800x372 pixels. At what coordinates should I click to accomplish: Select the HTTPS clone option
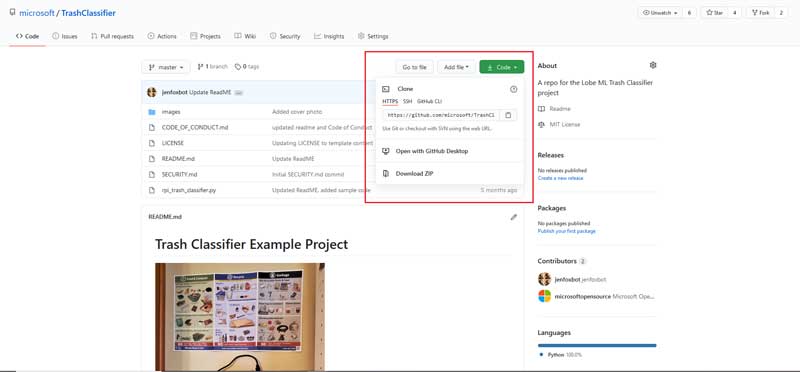click(x=390, y=102)
